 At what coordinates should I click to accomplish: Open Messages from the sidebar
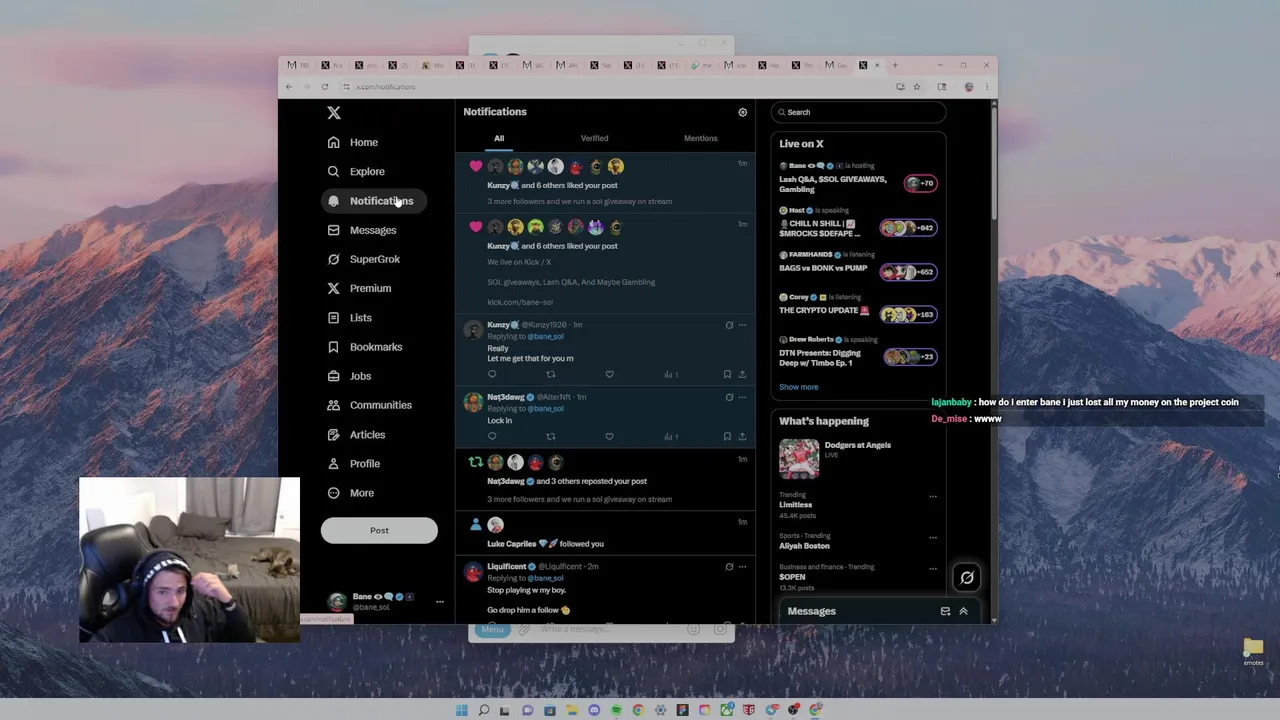[362, 230]
